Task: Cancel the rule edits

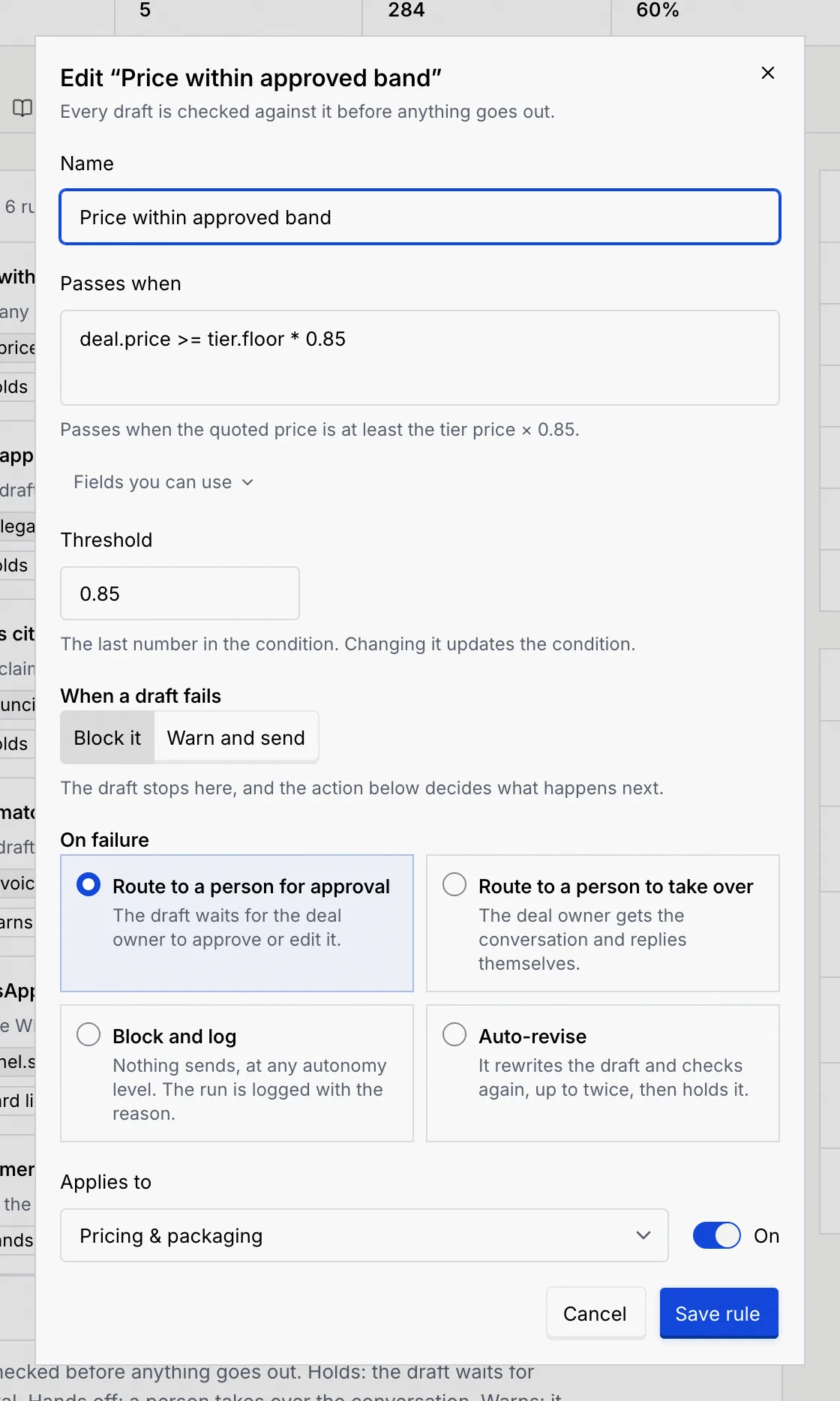Action: point(595,1313)
